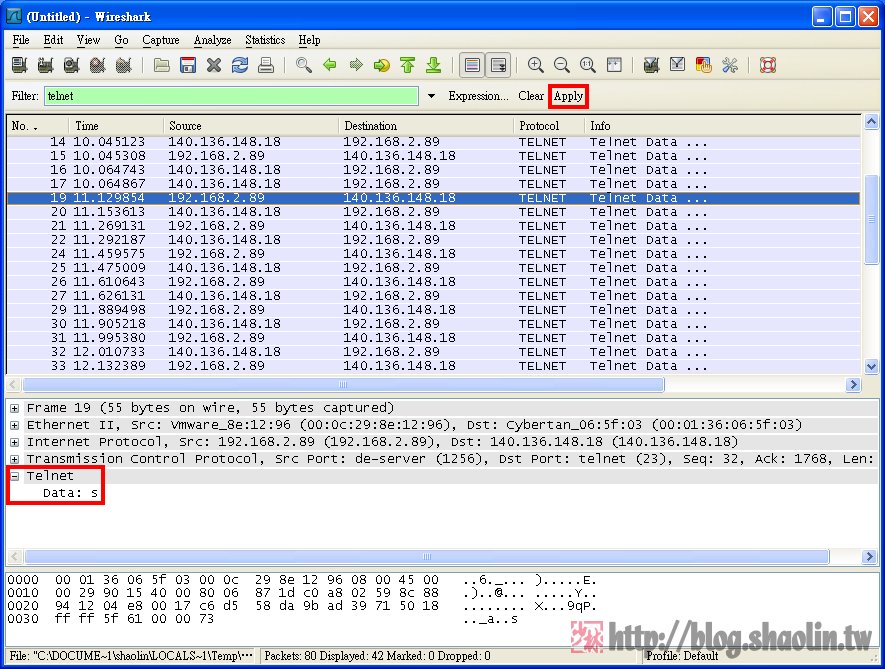Jump to the first packet icon
This screenshot has width=885, height=669.
click(408, 65)
